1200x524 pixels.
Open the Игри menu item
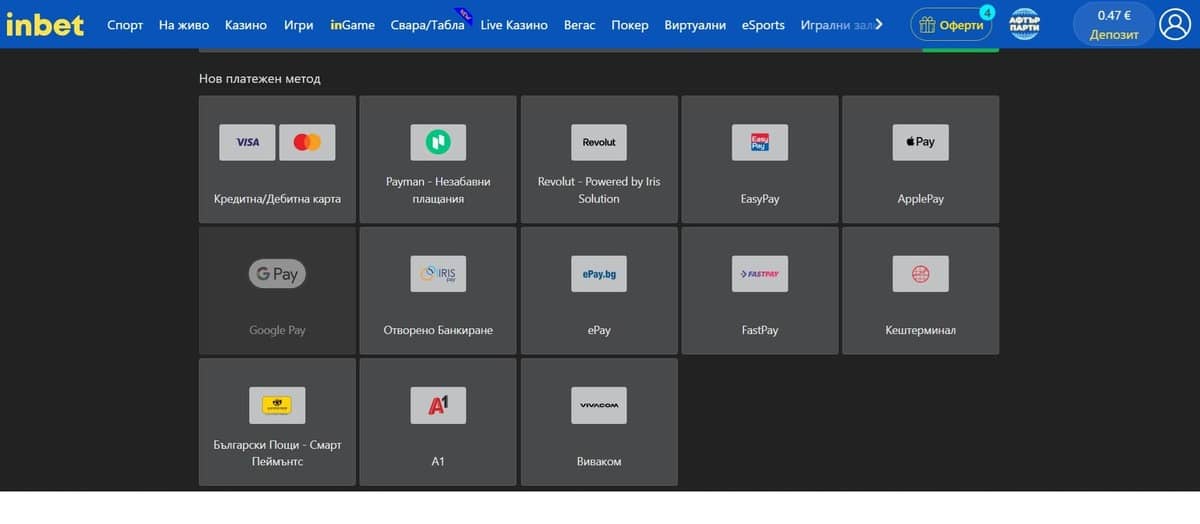point(298,25)
